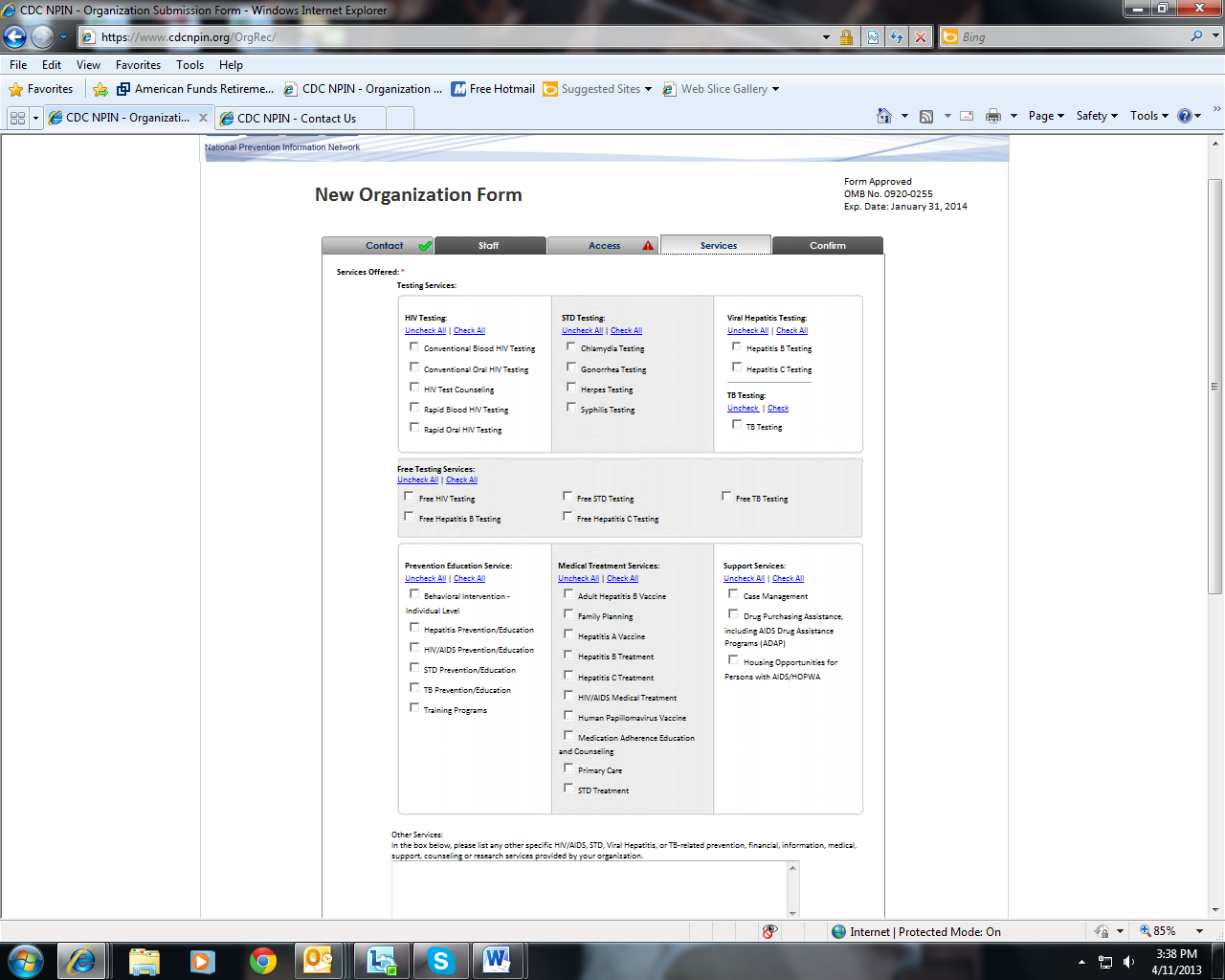Open the address bar history dropdown
The height and width of the screenshot is (980, 1225).
[826, 37]
